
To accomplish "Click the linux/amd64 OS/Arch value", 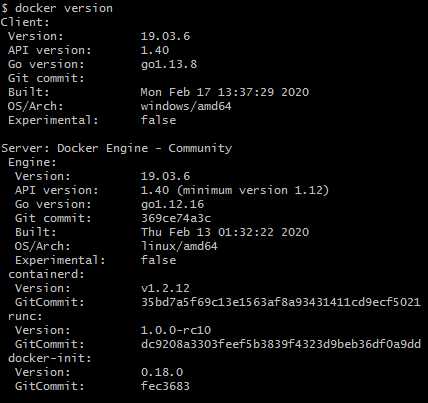I will [179, 246].
